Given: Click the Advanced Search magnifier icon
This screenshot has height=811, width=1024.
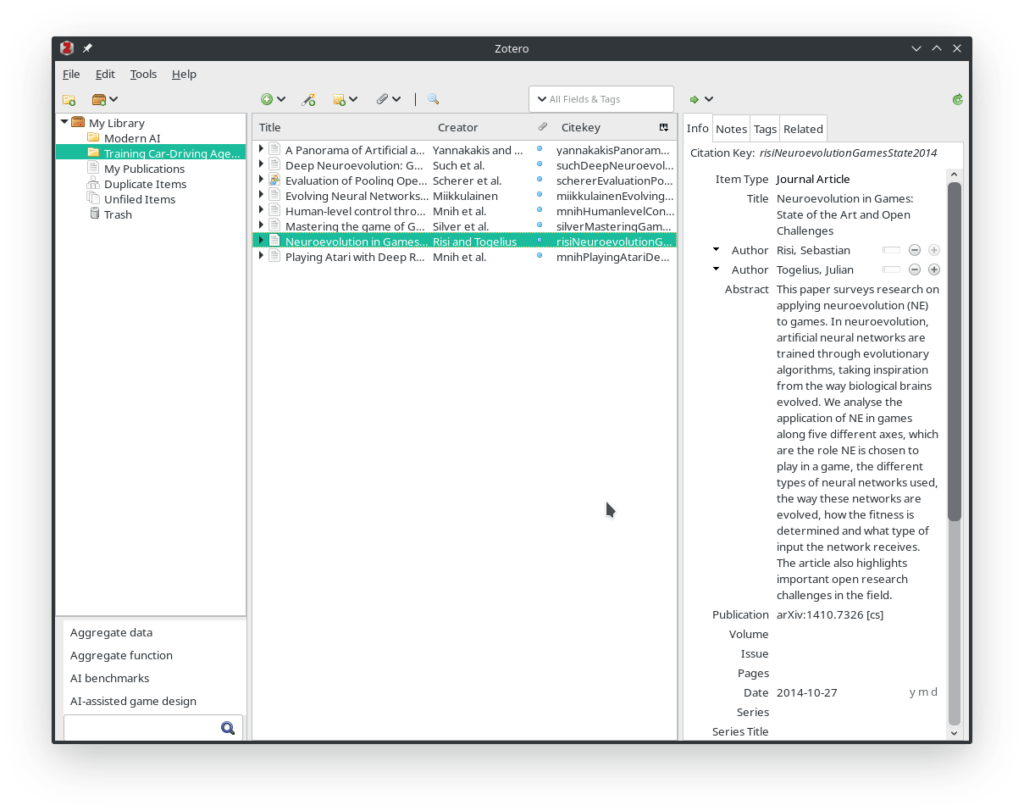Looking at the screenshot, I should (433, 99).
